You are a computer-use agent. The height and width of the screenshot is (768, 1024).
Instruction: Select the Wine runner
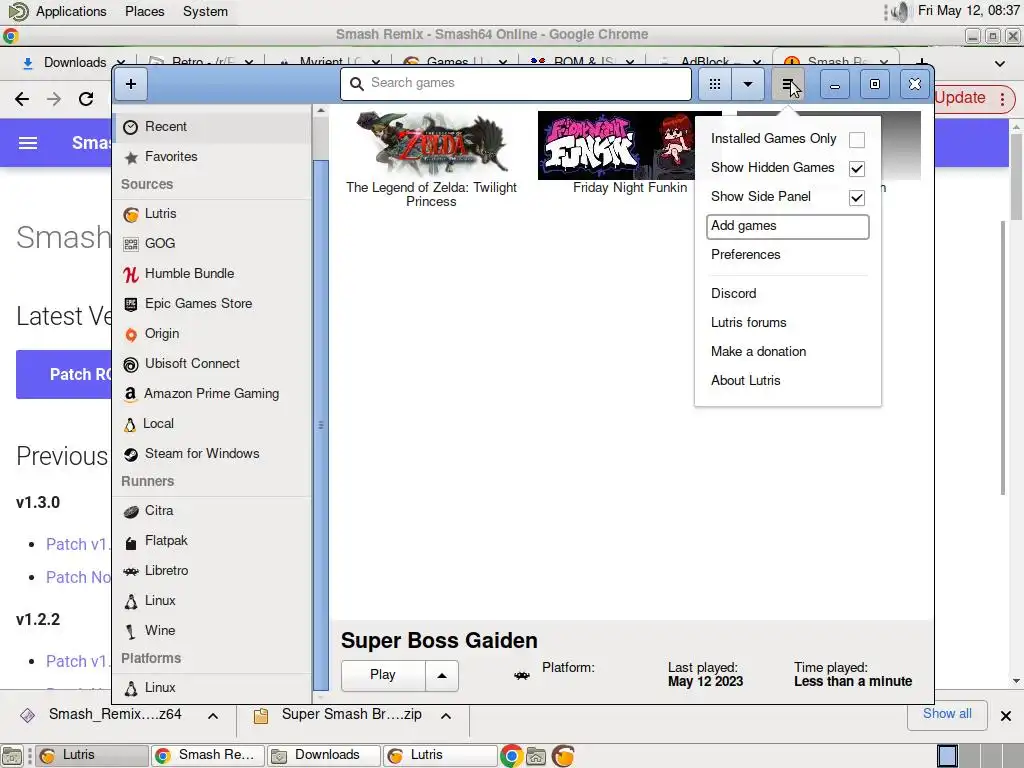point(212,631)
